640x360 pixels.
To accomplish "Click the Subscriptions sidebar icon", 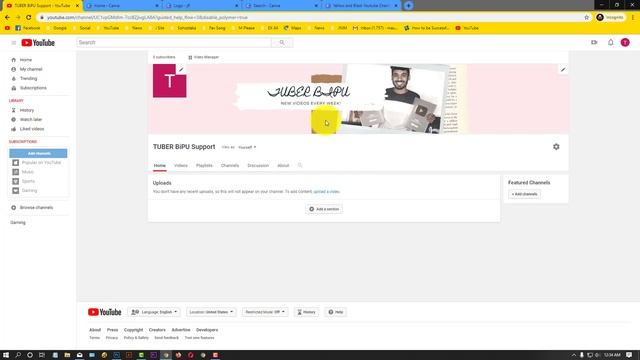I will tap(13, 88).
